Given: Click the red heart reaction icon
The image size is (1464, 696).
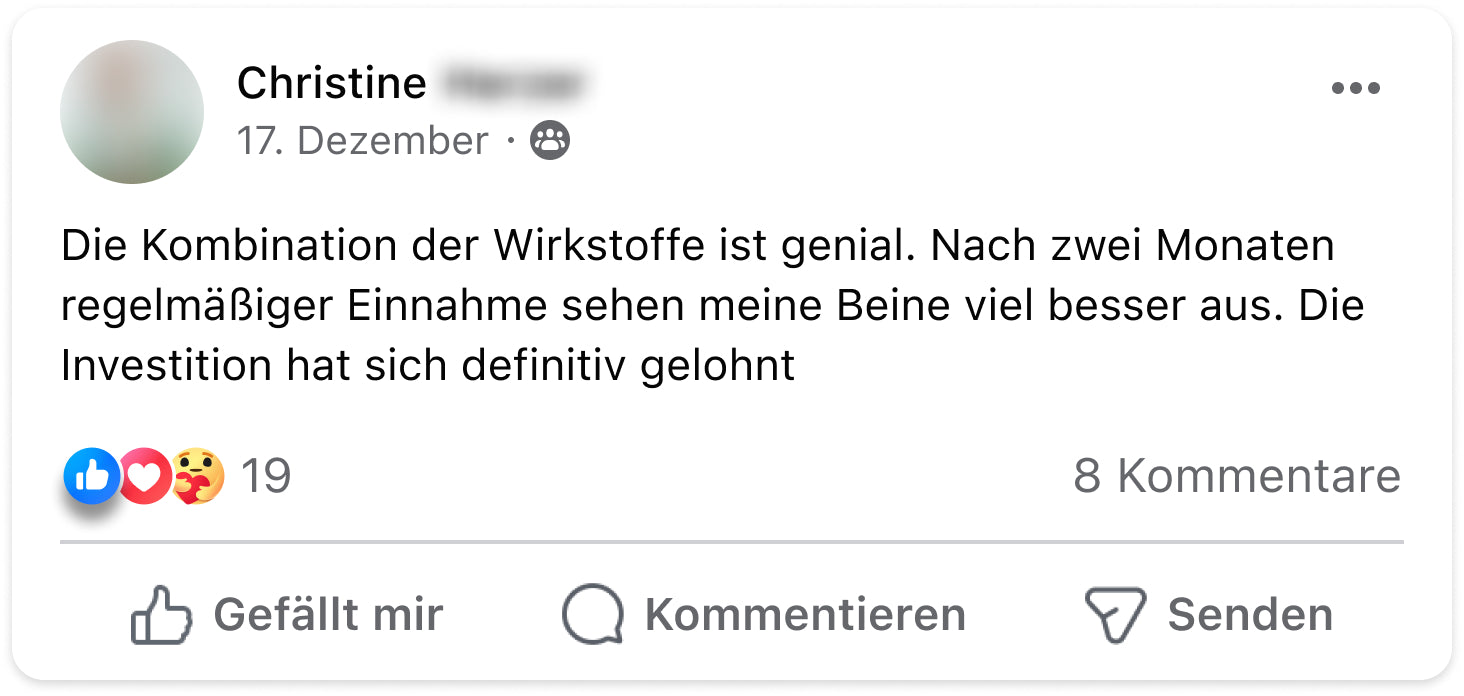Looking at the screenshot, I should point(145,476).
